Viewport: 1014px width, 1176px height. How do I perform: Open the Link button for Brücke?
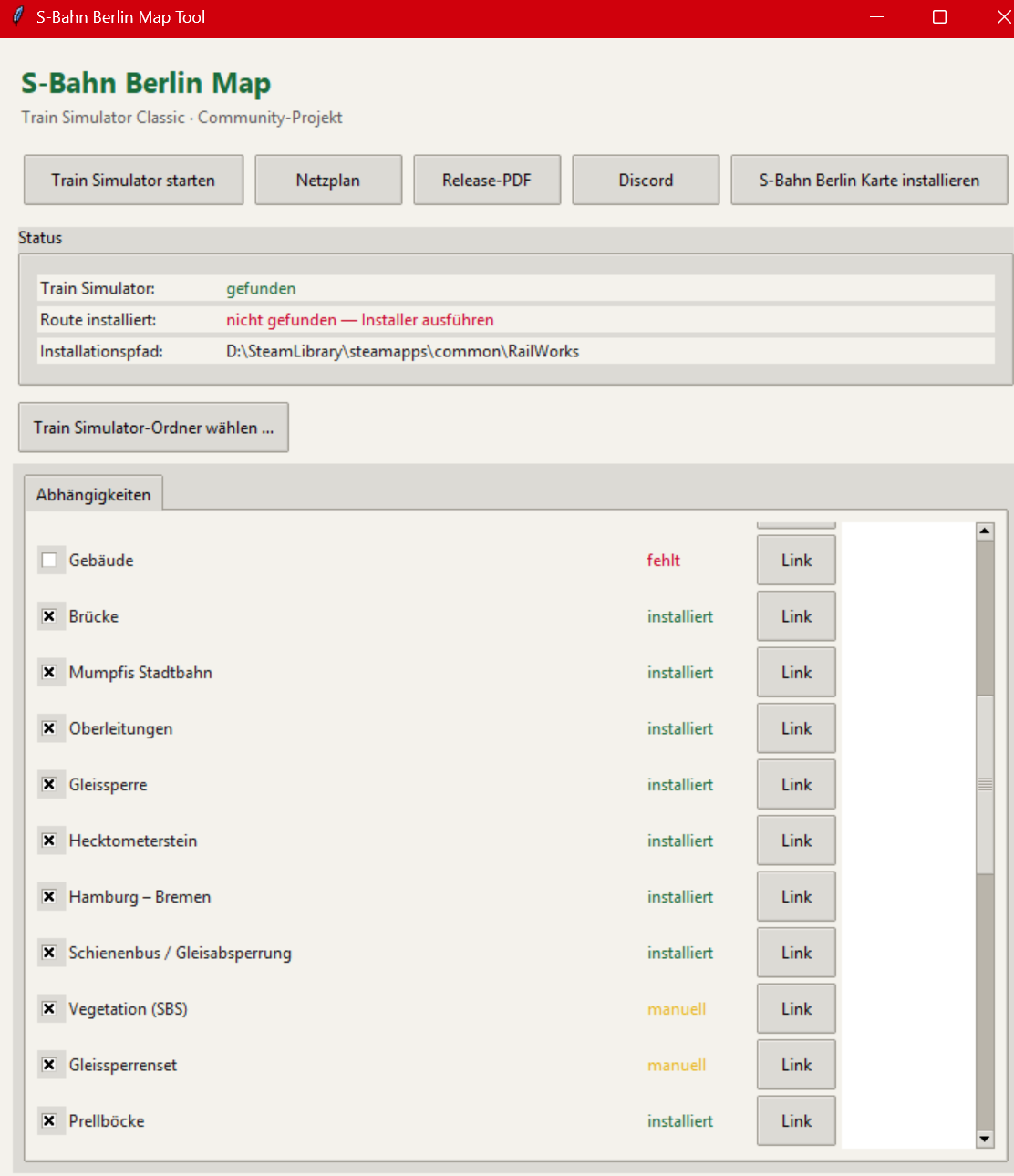pyautogui.click(x=796, y=616)
